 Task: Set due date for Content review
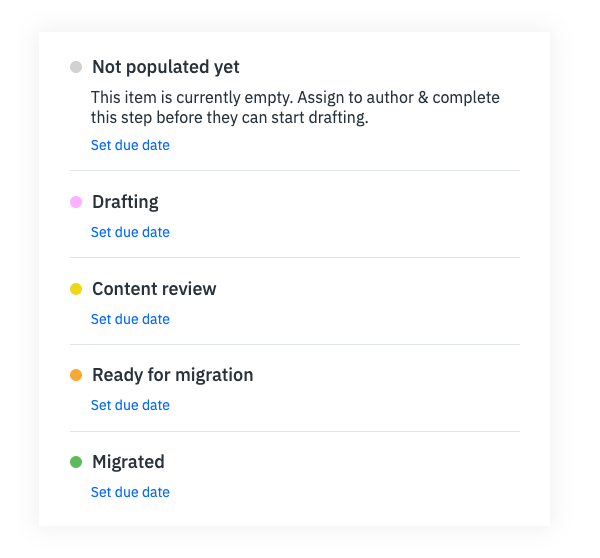[x=130, y=319]
